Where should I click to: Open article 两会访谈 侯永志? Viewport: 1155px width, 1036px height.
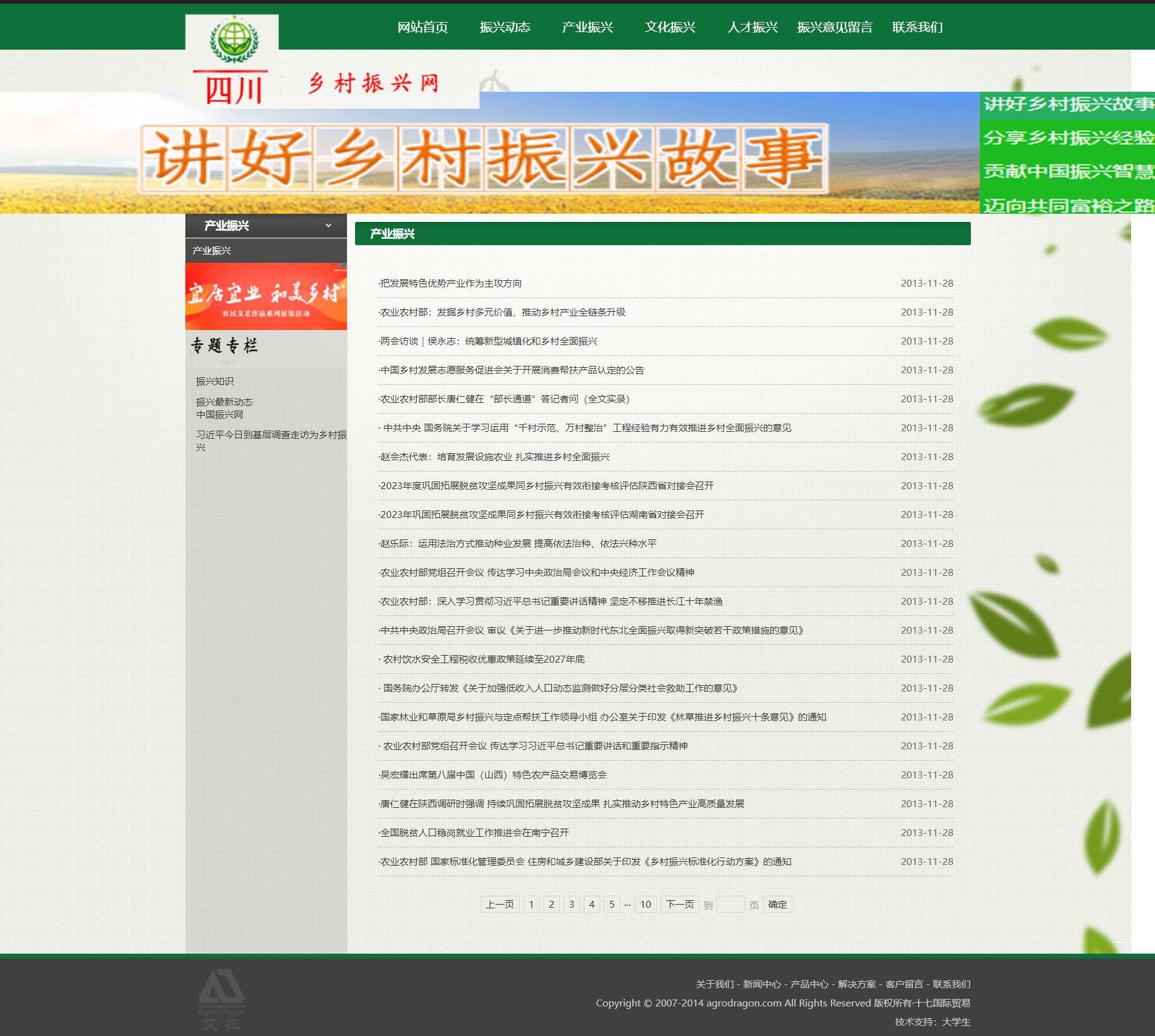point(488,341)
